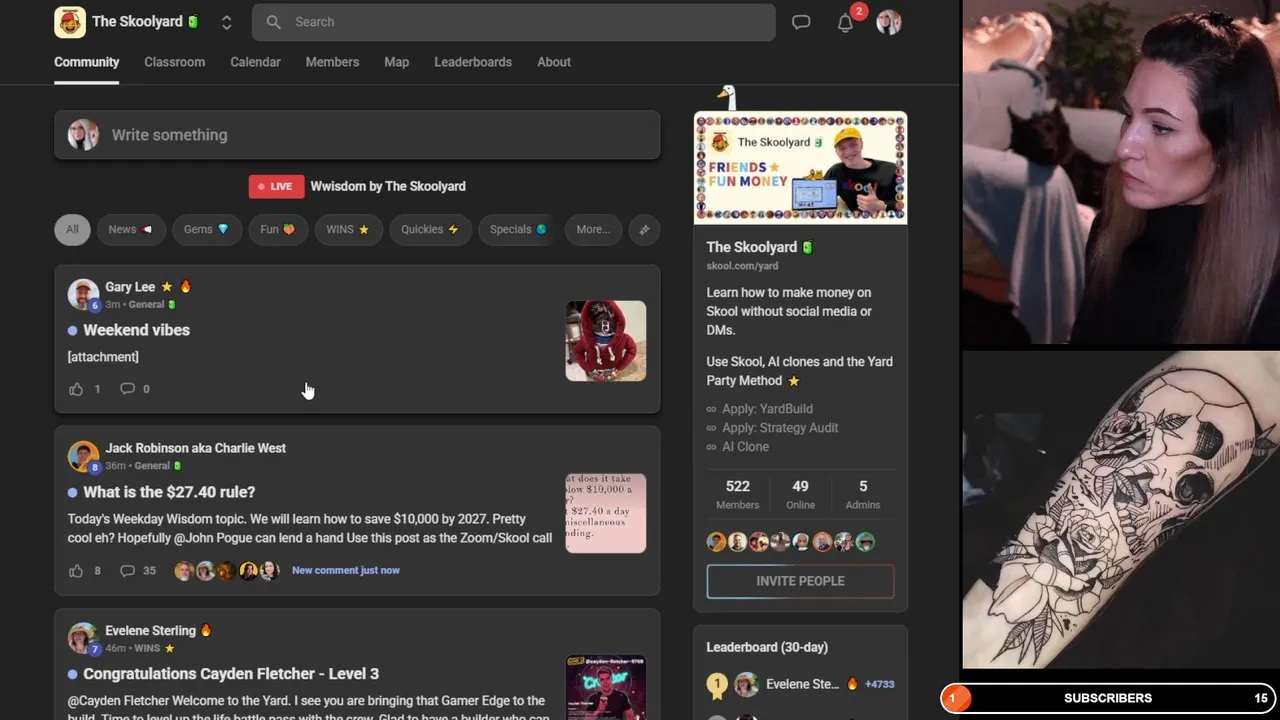Click The Skoolyard sidebar banner image
Viewport: 1280px width, 720px height.
[x=800, y=168]
